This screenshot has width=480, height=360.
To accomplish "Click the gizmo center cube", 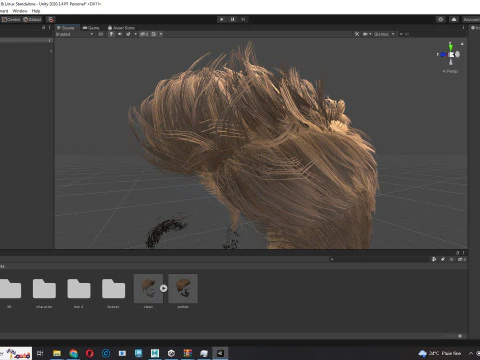I will [451, 55].
